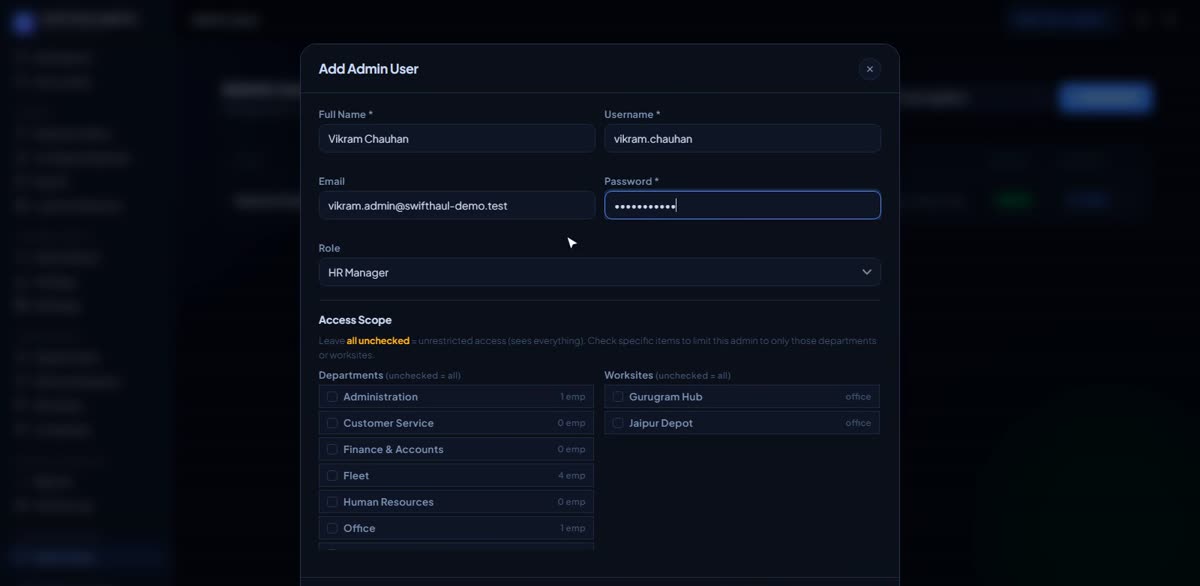The height and width of the screenshot is (586, 1200).
Task: Click the 'Add Admin User' dialog title
Action: pos(368,69)
